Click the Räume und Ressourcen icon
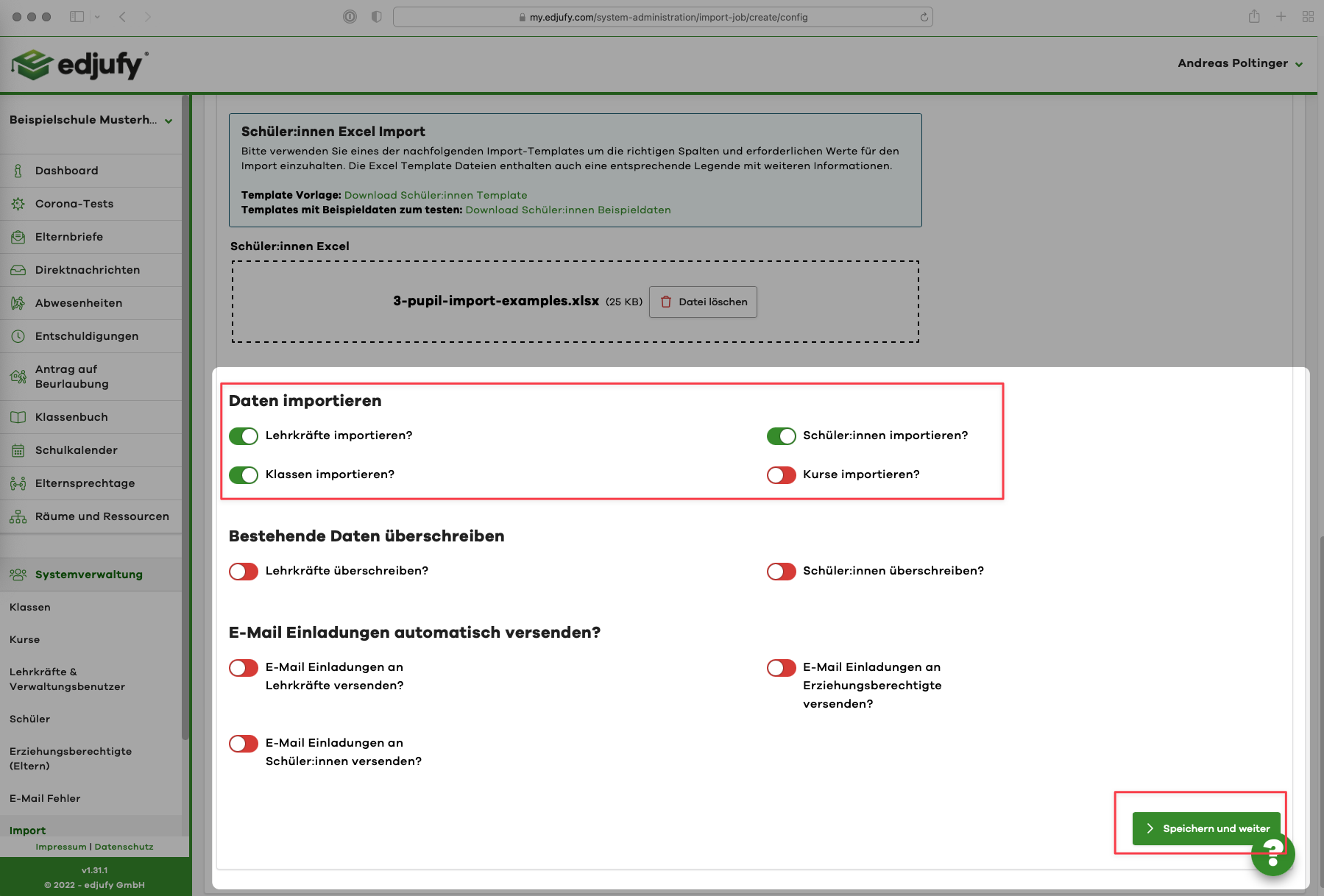1324x896 pixels. (x=18, y=516)
